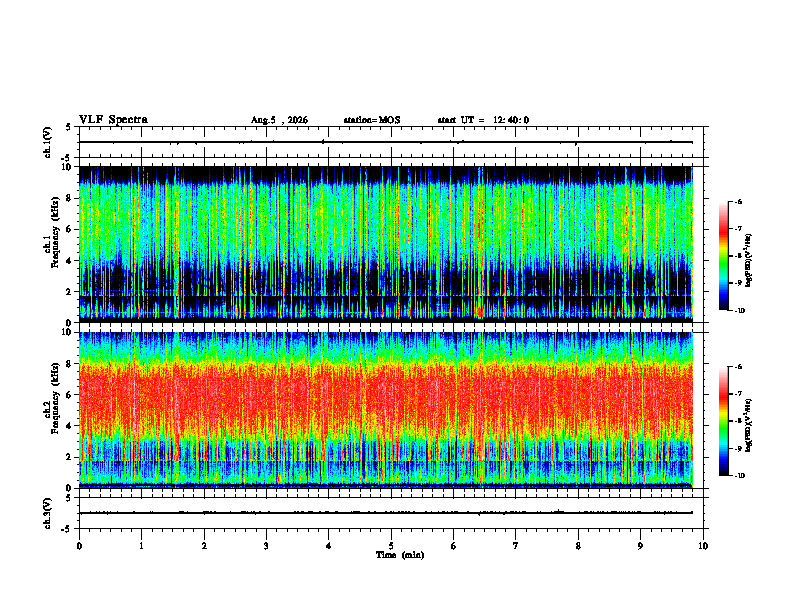Viewport: 792px width, 612px height.
Task: Click the ch.3(V) waveform axis label
Action: pos(48,513)
